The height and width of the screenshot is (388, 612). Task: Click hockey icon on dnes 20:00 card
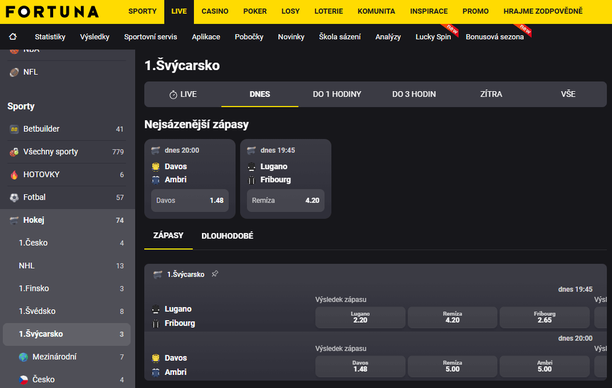pos(156,150)
